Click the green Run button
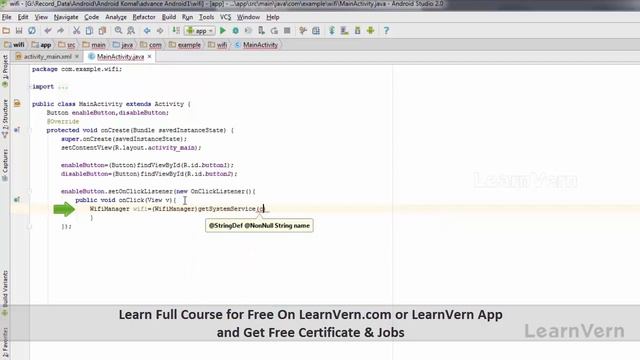The width and height of the screenshot is (640, 360). (223, 31)
